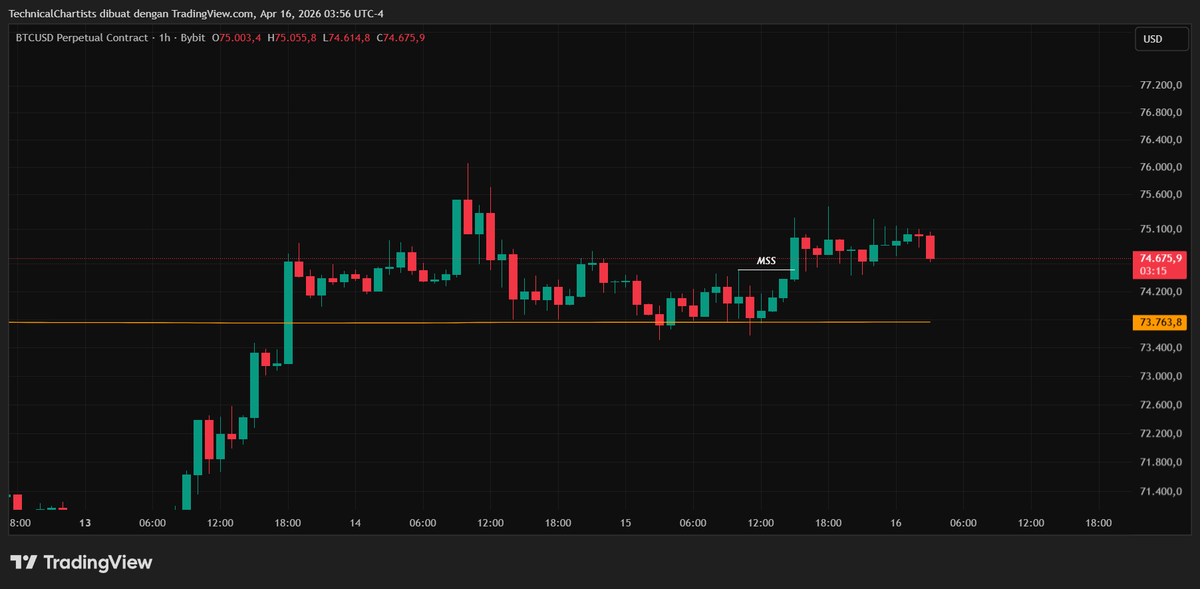Click the 77.200,0 price axis label
Image resolution: width=1200 pixels, height=589 pixels.
coord(1162,86)
